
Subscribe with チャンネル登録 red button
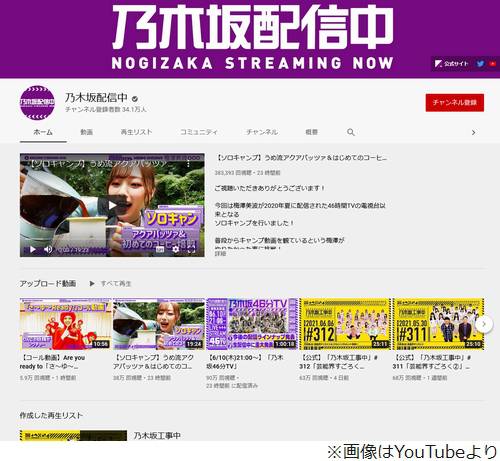[x=455, y=103]
